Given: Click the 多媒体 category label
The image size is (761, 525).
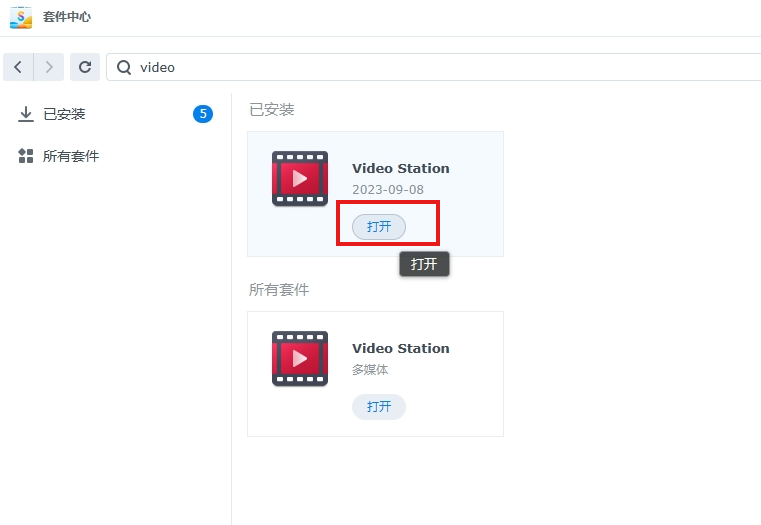Looking at the screenshot, I should point(370,370).
